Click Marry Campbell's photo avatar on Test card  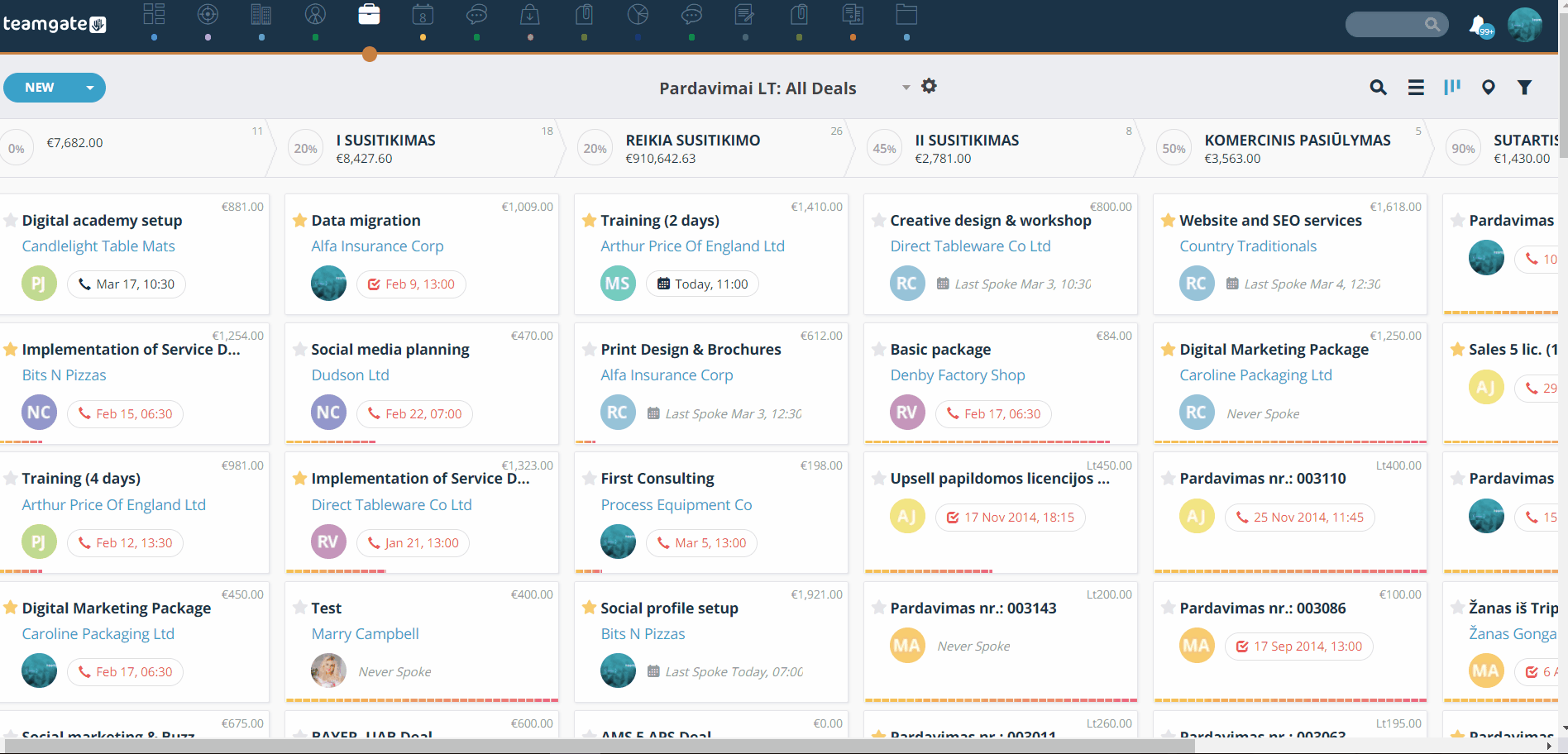[328, 671]
